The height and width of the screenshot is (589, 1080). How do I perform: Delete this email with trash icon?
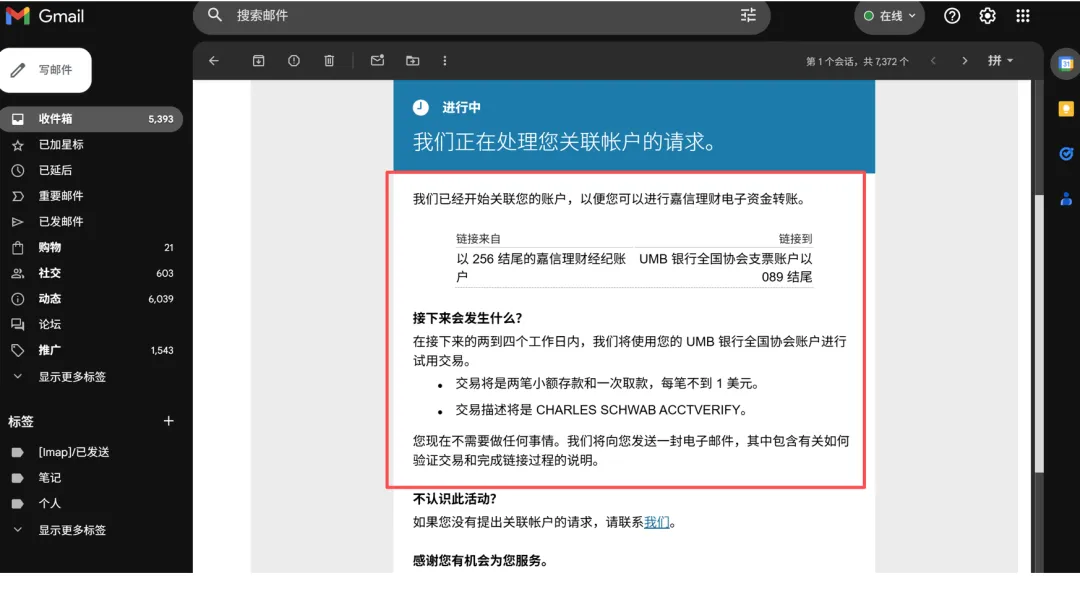pyautogui.click(x=329, y=61)
